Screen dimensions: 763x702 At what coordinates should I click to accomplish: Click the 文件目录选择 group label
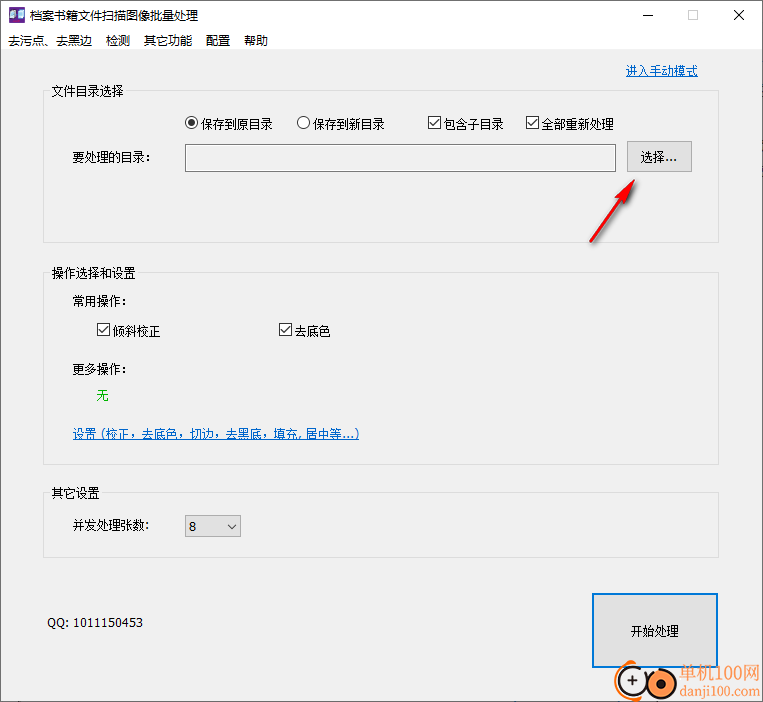pos(88,91)
